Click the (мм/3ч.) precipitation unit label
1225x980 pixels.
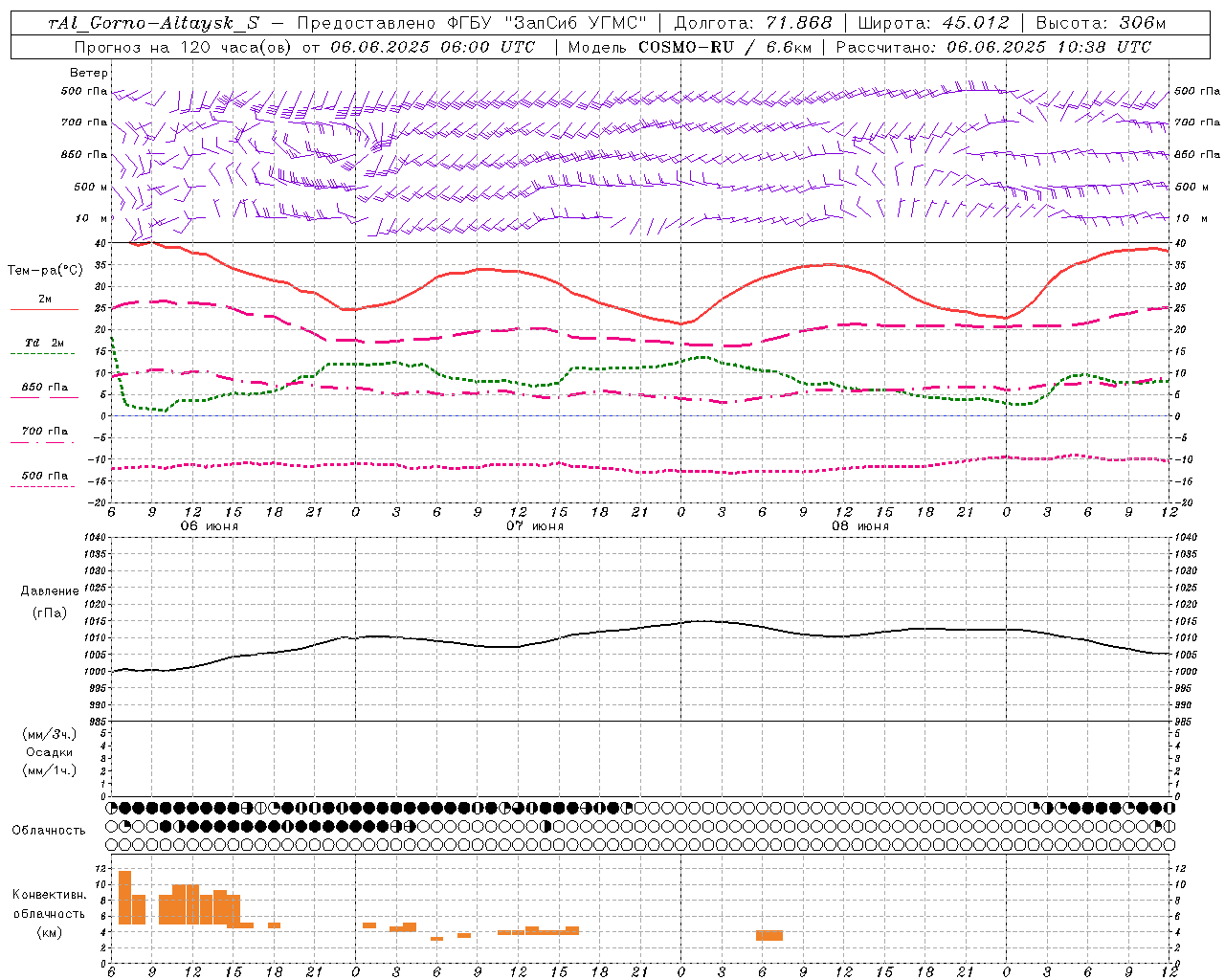[50, 734]
